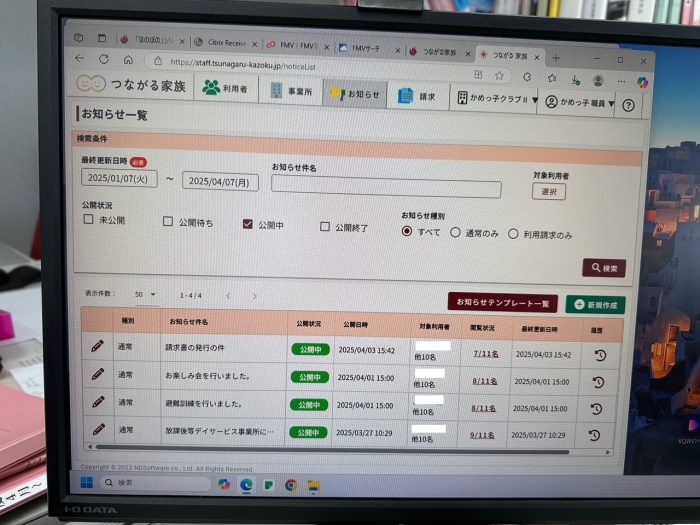Tick the 公開終了 checkbox

pos(325,227)
